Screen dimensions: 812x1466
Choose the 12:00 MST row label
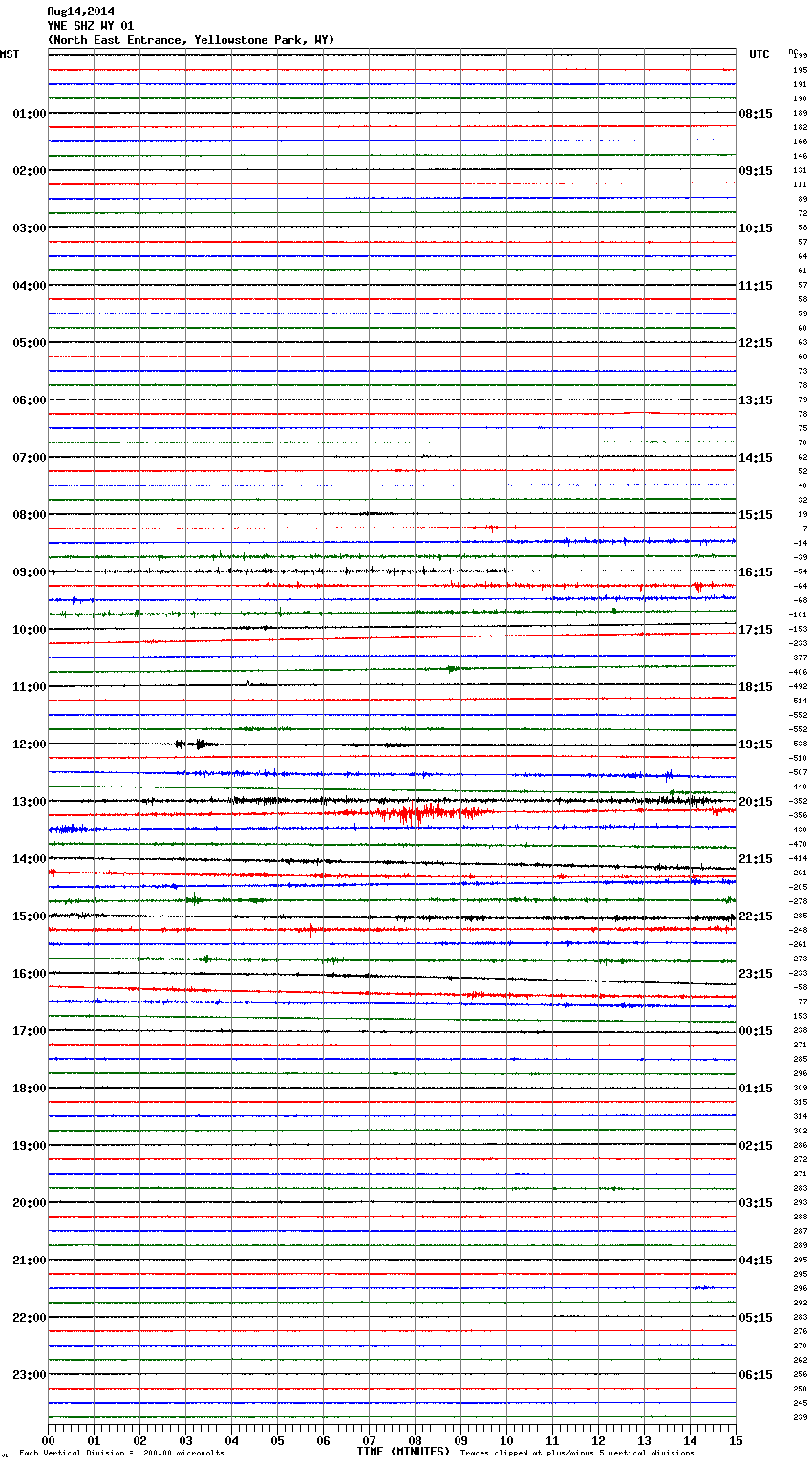[x=30, y=744]
